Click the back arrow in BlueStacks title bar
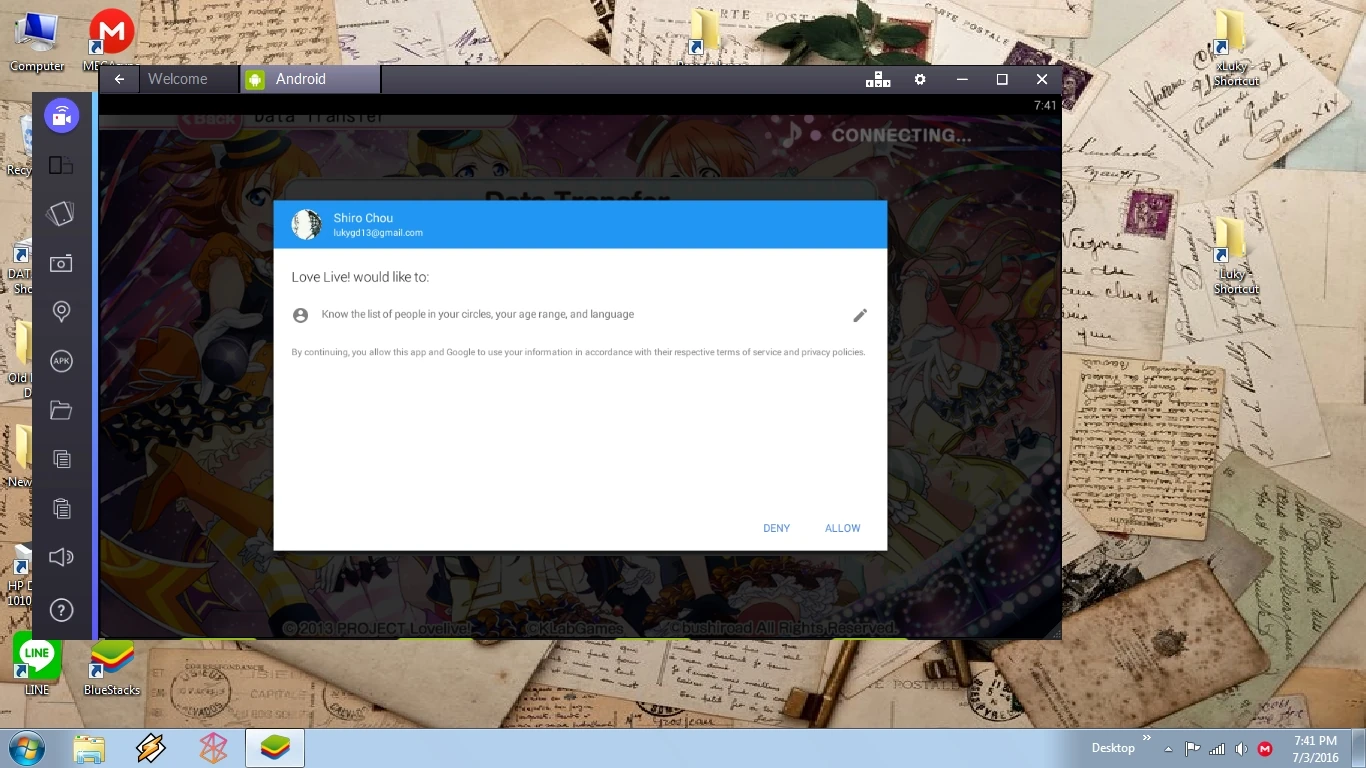 tap(119, 79)
